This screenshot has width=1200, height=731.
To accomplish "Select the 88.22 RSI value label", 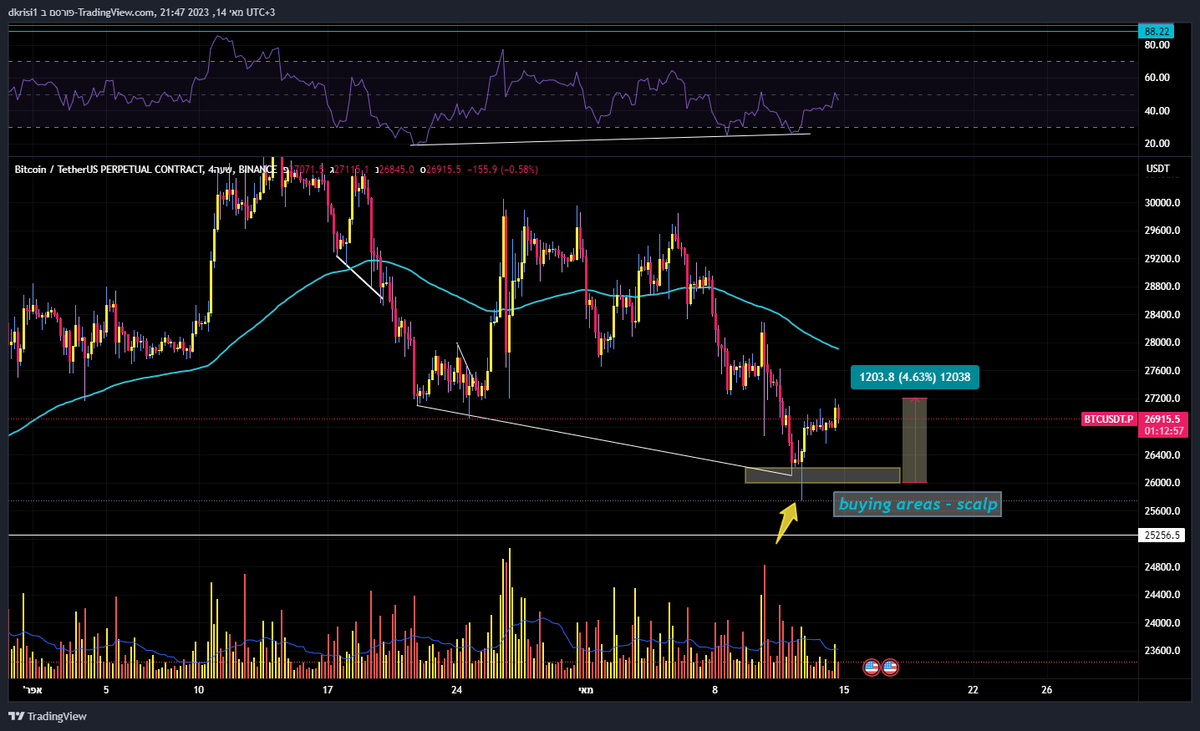I will click(x=1156, y=32).
